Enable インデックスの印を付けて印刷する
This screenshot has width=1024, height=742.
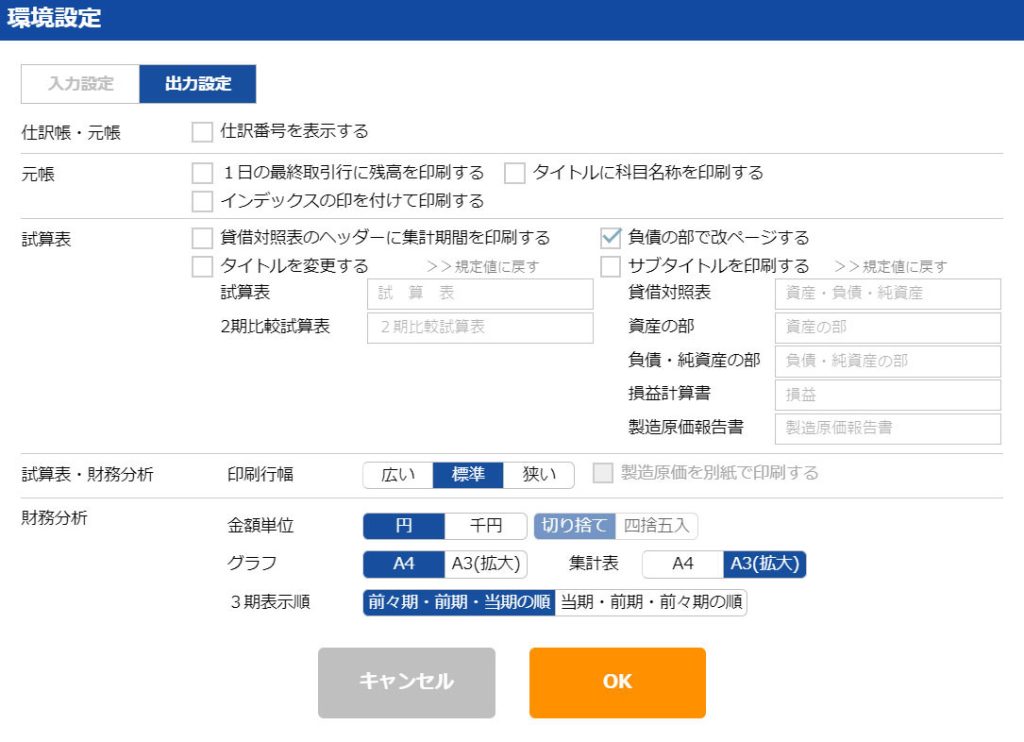tap(202, 201)
